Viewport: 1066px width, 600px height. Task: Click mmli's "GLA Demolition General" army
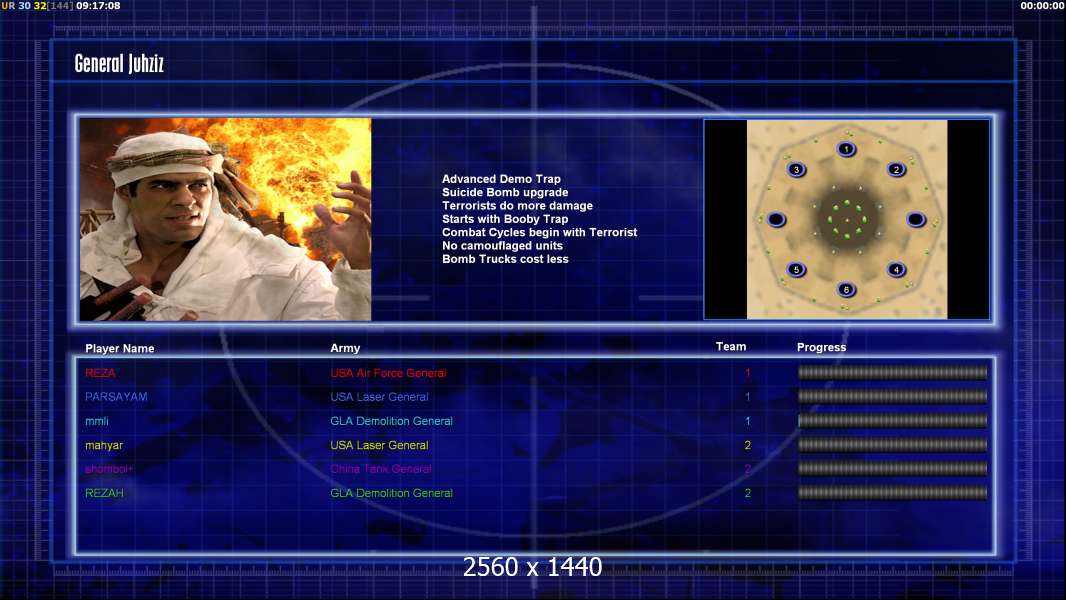pos(392,421)
